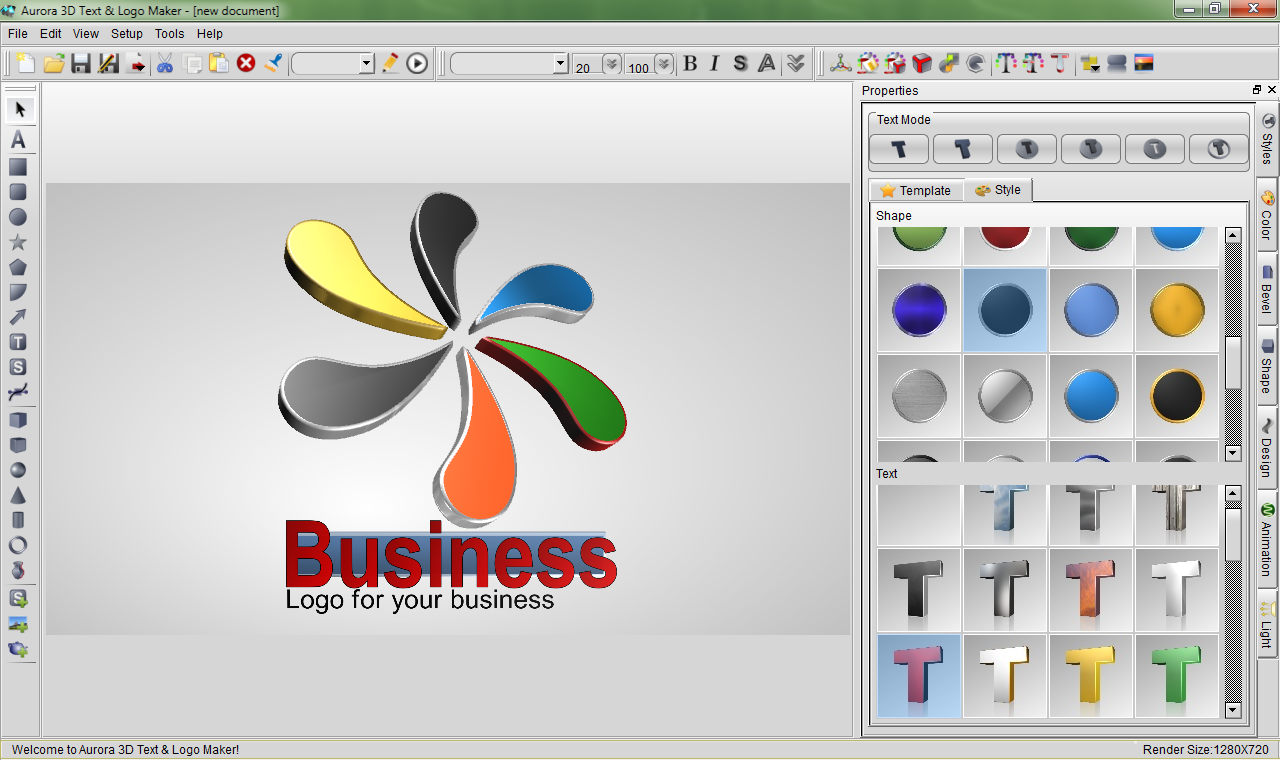1280x760 pixels.
Task: Select the Arrow shape tool
Action: click(x=18, y=317)
